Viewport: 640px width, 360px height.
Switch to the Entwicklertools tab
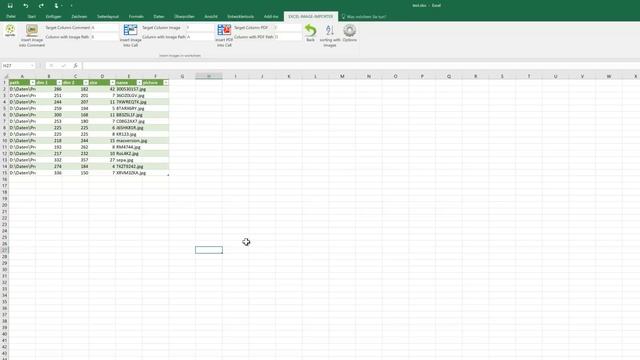pyautogui.click(x=240, y=17)
